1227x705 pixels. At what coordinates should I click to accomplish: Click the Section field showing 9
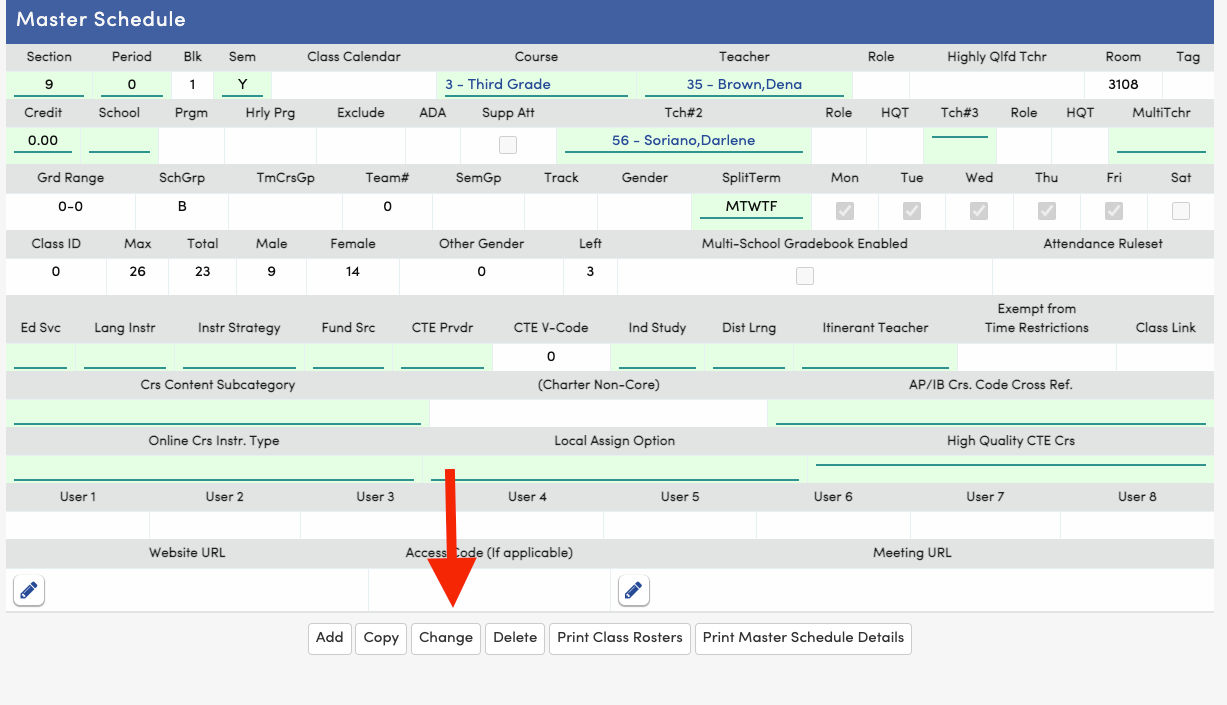coord(49,85)
